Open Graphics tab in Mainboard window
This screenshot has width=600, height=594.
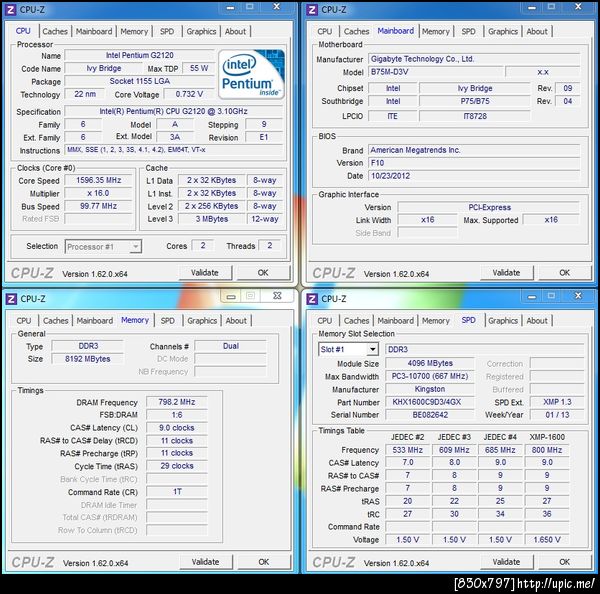coord(503,31)
